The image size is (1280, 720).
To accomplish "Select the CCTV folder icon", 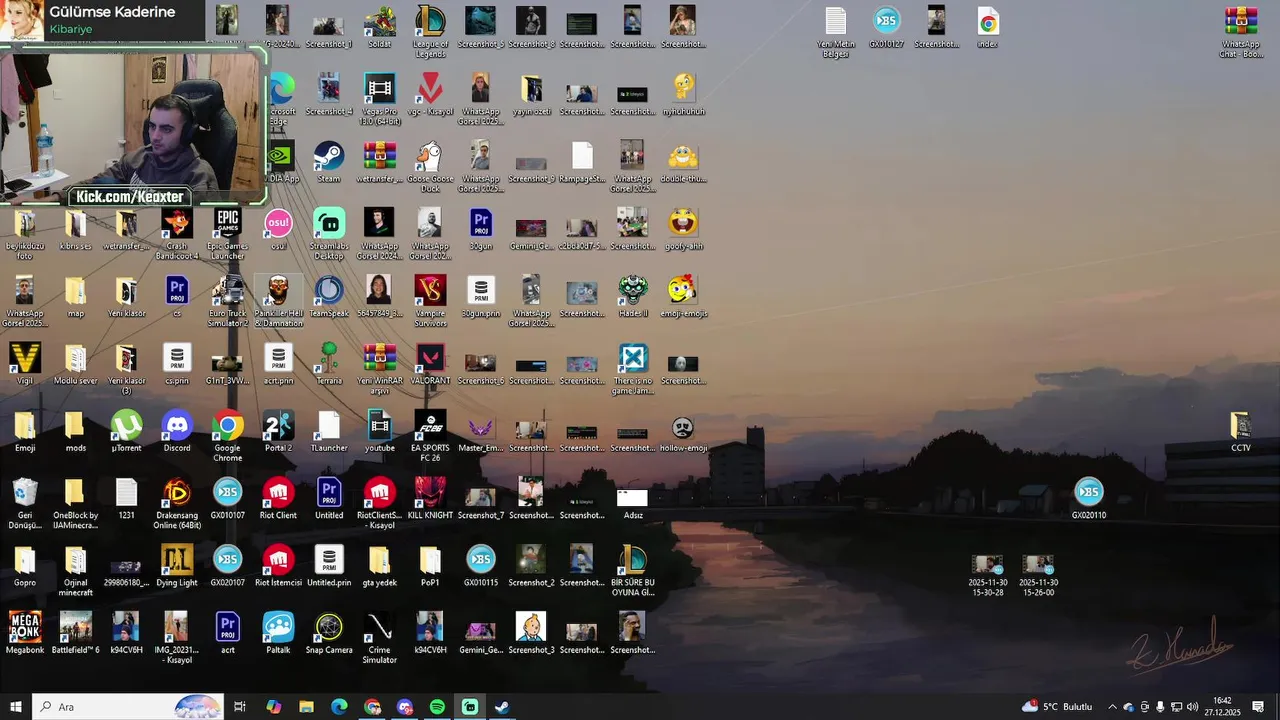I will [x=1241, y=431].
